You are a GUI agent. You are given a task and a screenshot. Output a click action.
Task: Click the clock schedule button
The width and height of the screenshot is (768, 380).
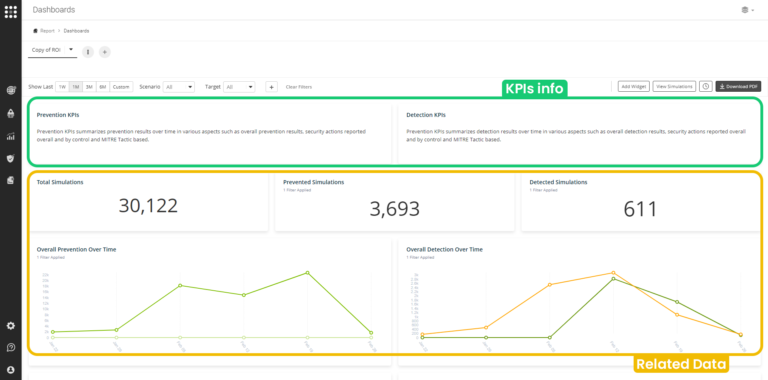tap(705, 86)
